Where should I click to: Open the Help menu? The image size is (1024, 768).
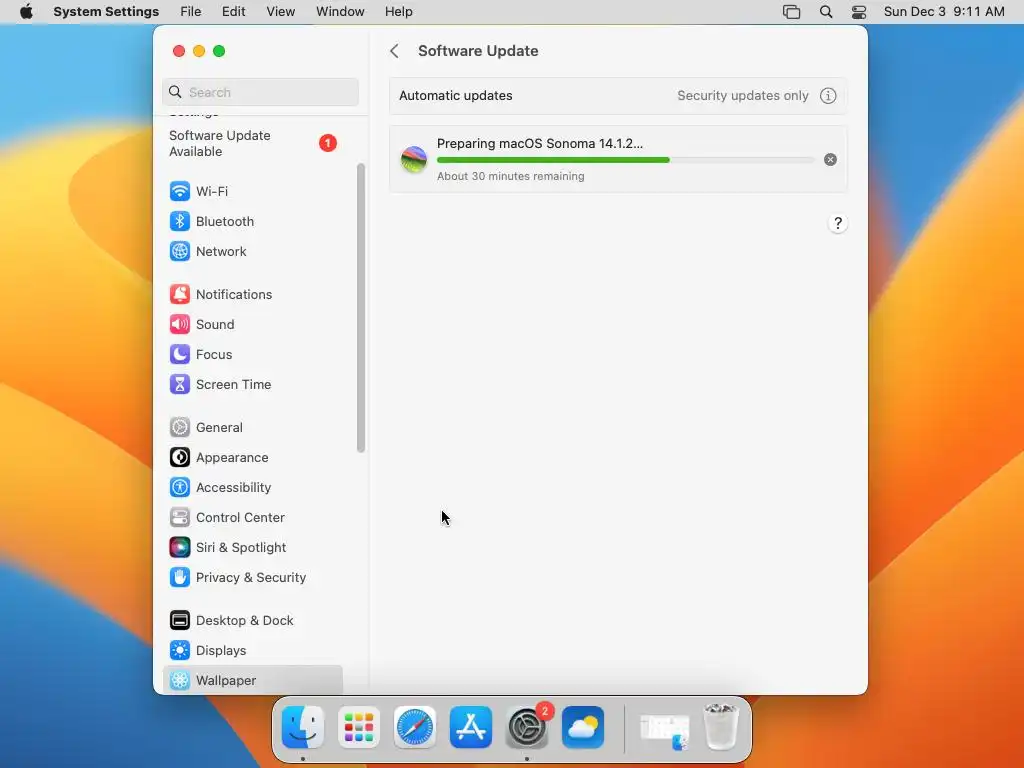398,12
